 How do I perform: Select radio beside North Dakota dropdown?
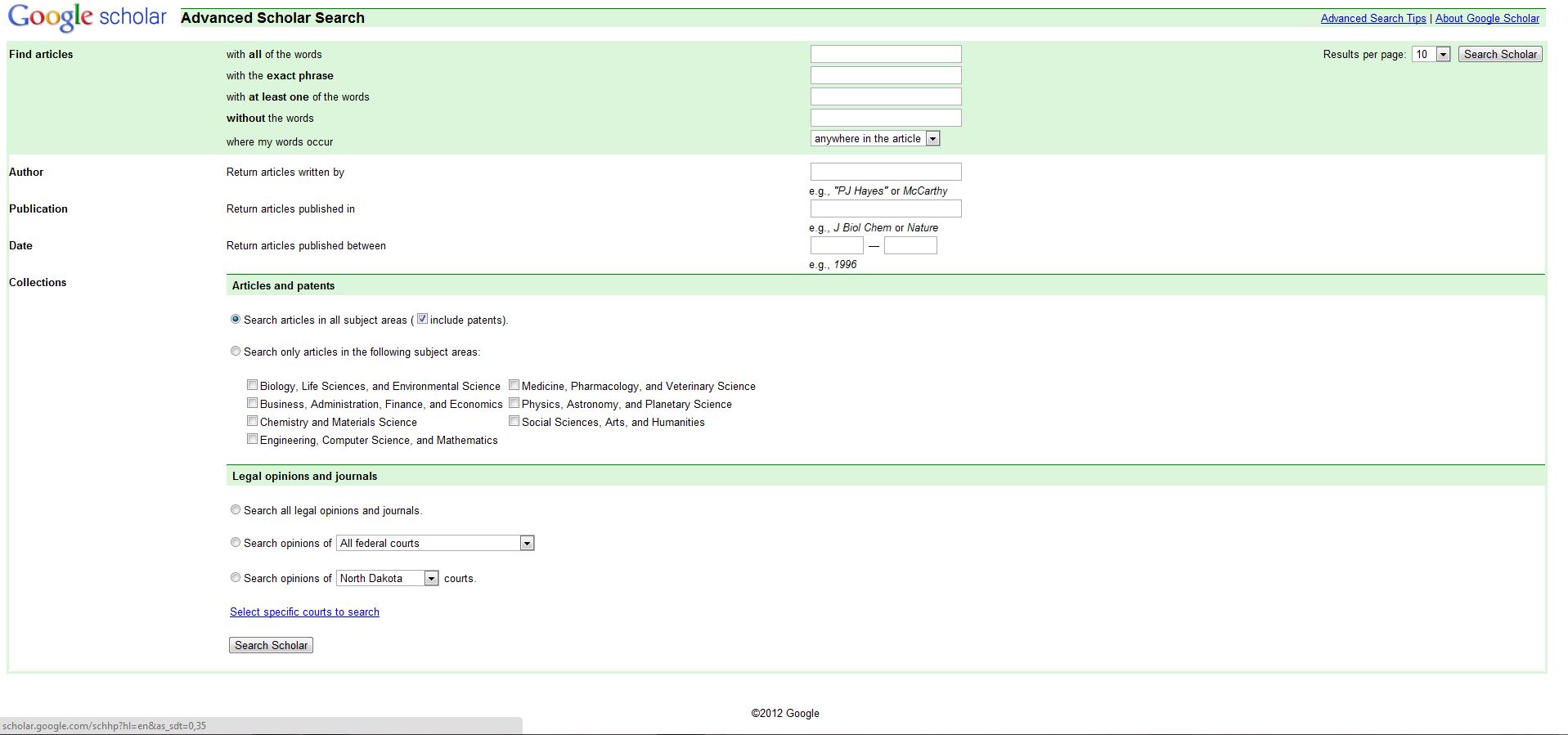pos(236,577)
